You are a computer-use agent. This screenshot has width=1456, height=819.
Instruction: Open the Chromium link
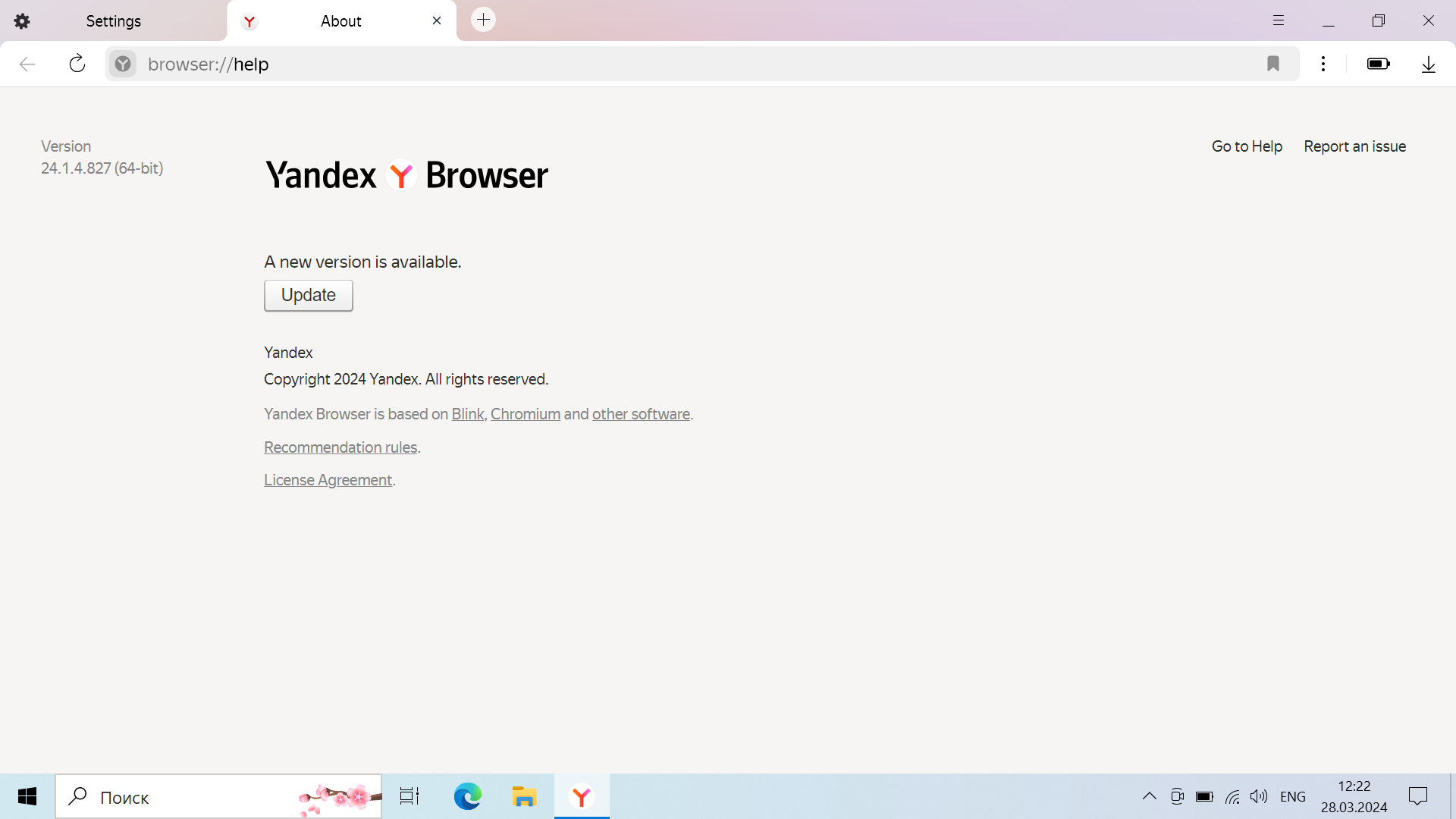pos(525,414)
